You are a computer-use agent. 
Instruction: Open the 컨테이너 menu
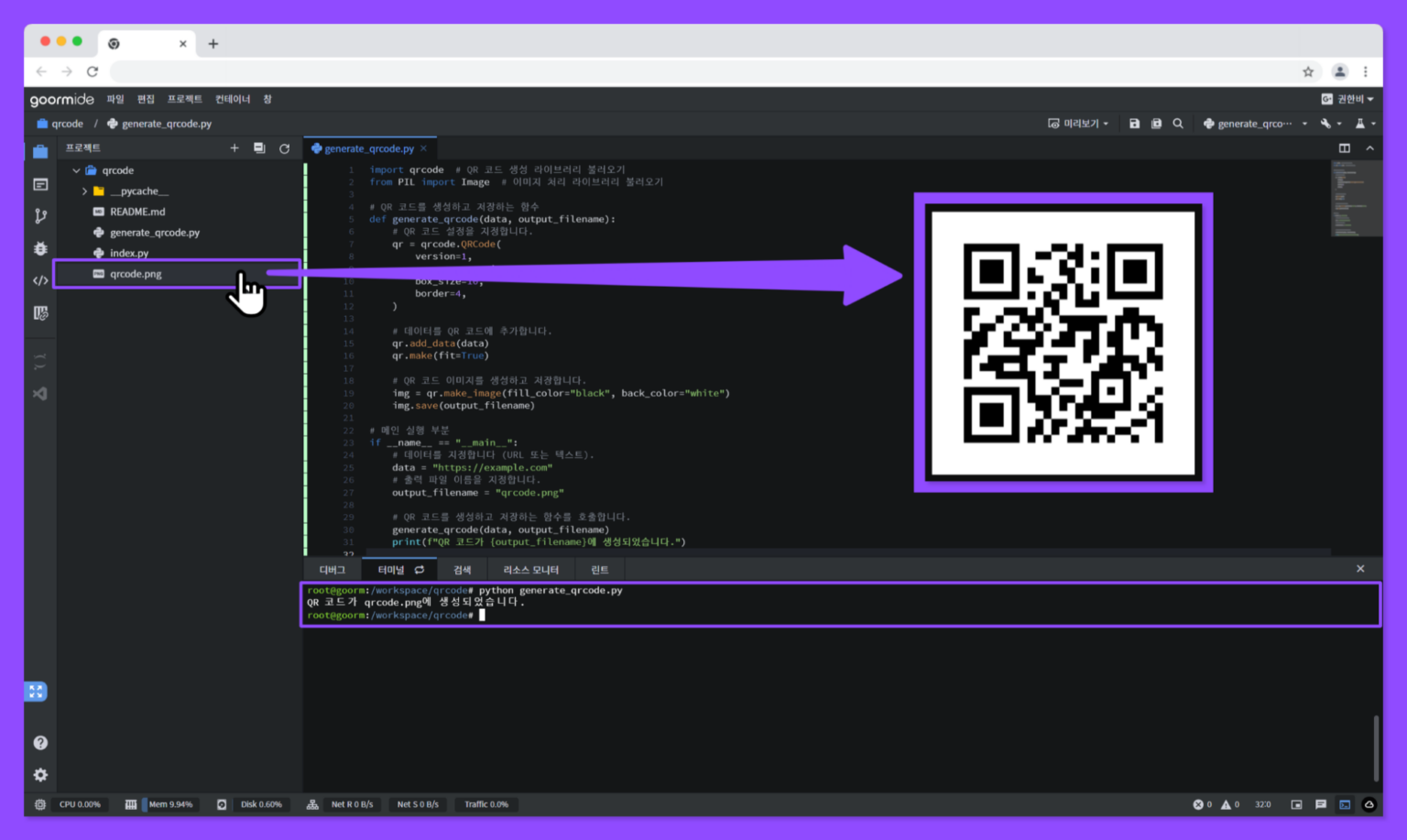232,98
